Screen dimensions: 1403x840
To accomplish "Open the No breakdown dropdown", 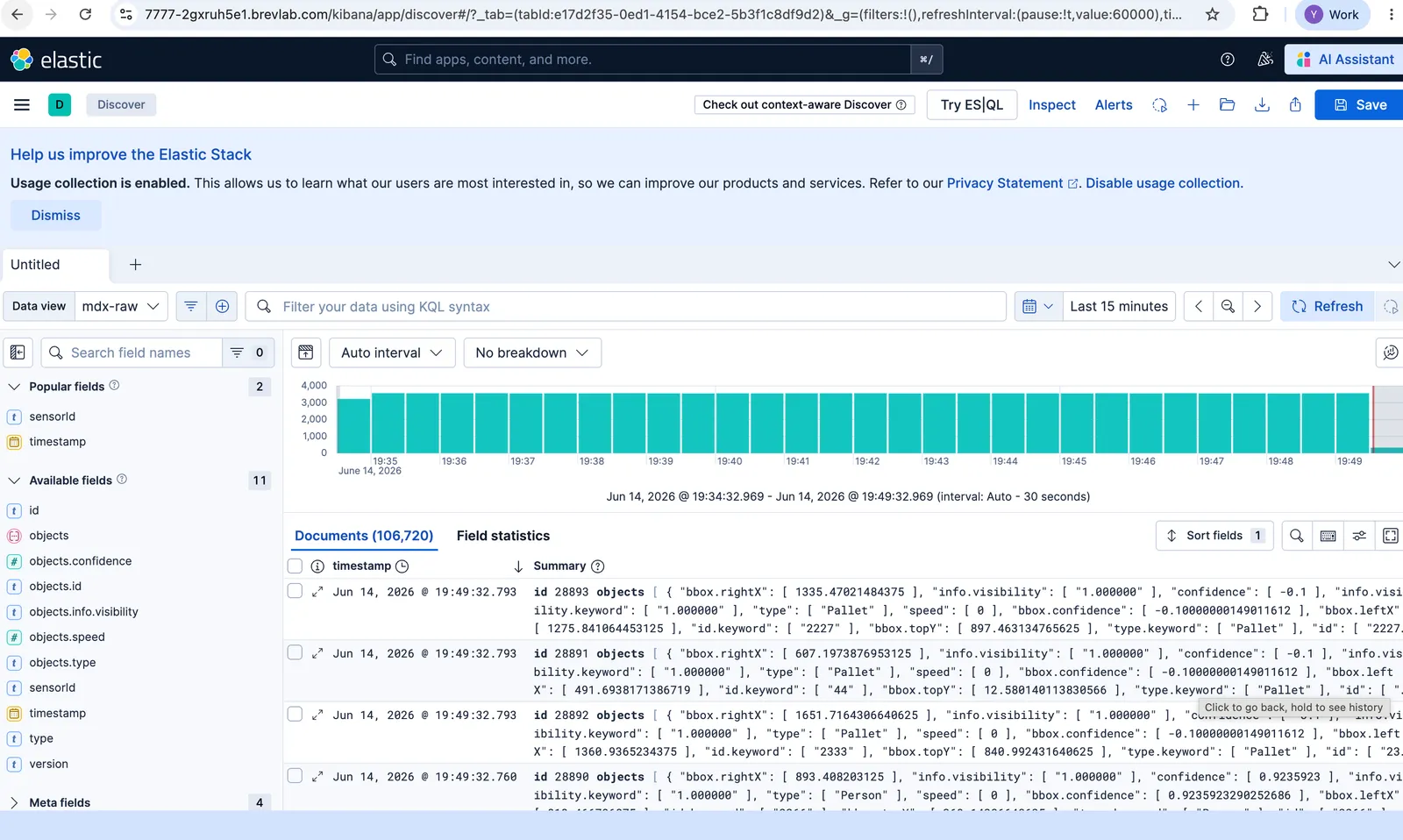I will click(532, 352).
